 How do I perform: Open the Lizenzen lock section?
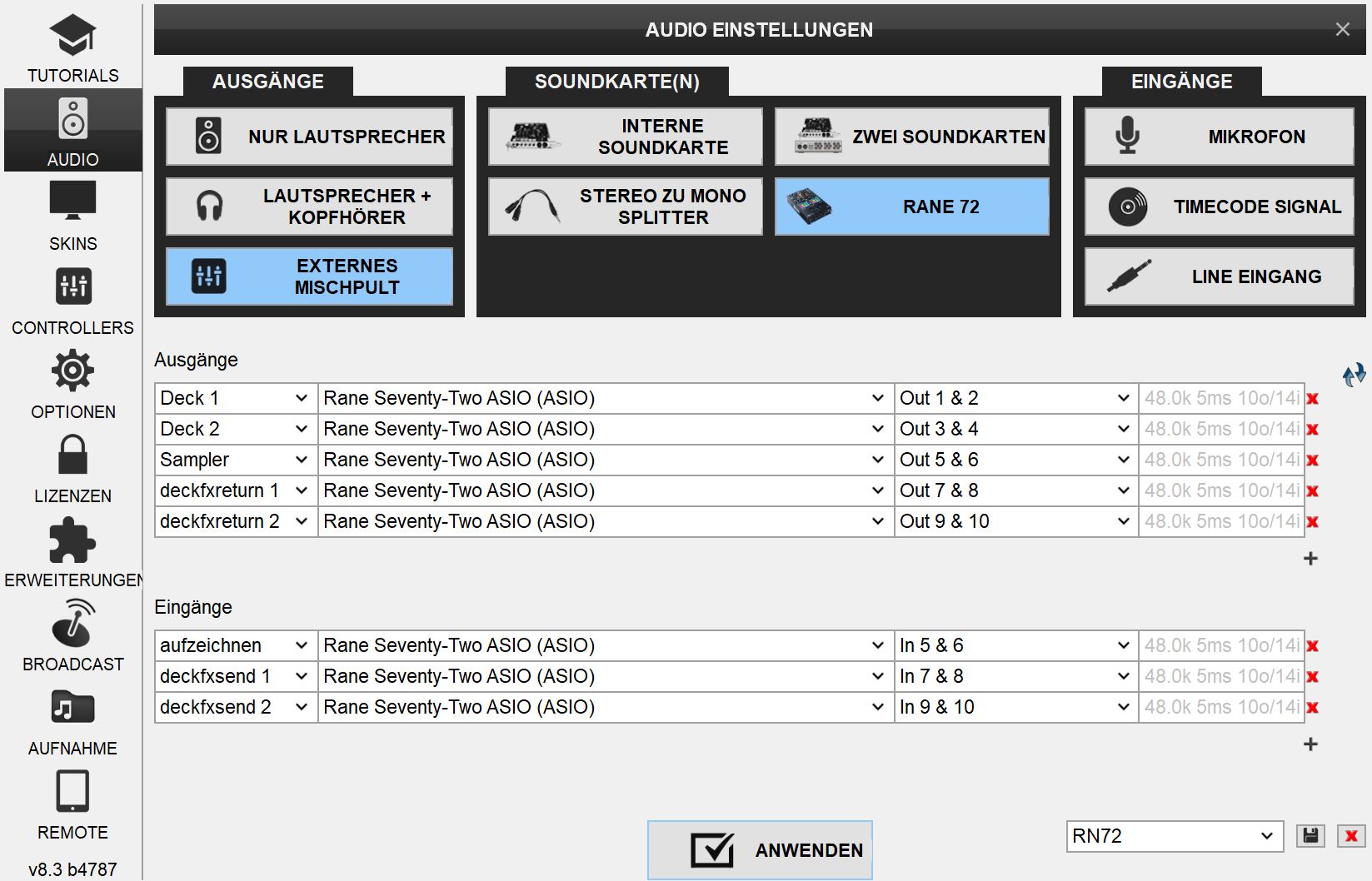72,467
